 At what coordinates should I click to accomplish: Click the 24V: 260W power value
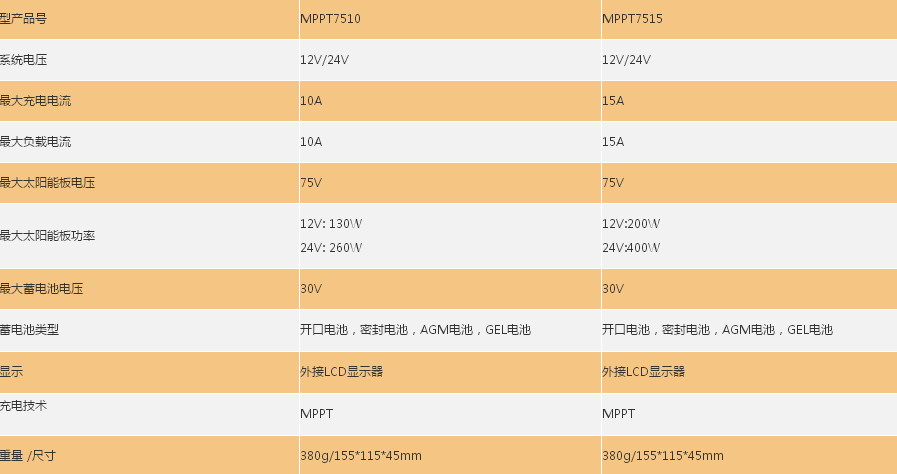(331, 247)
